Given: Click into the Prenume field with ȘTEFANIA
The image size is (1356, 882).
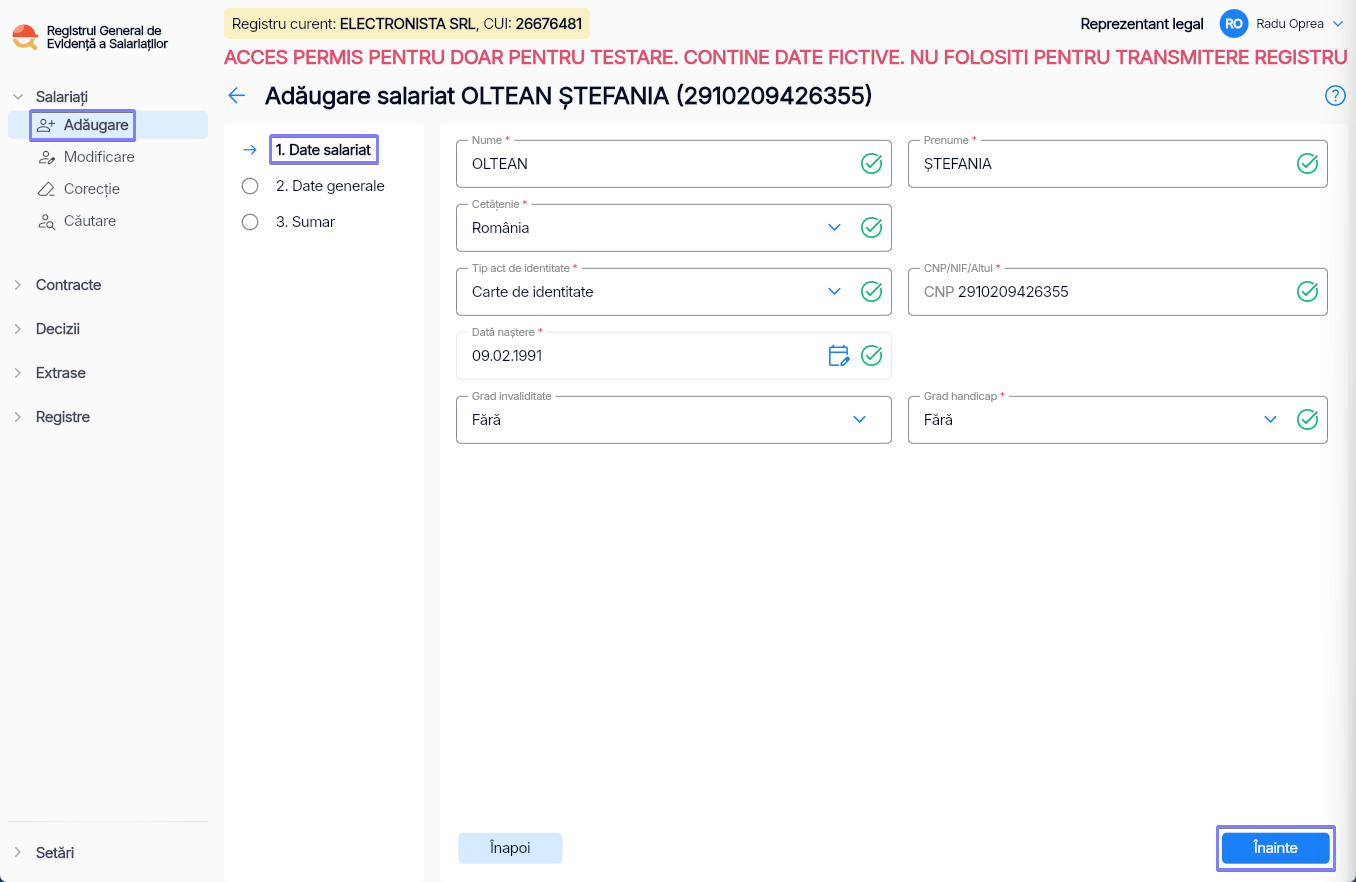Looking at the screenshot, I should [x=1117, y=164].
